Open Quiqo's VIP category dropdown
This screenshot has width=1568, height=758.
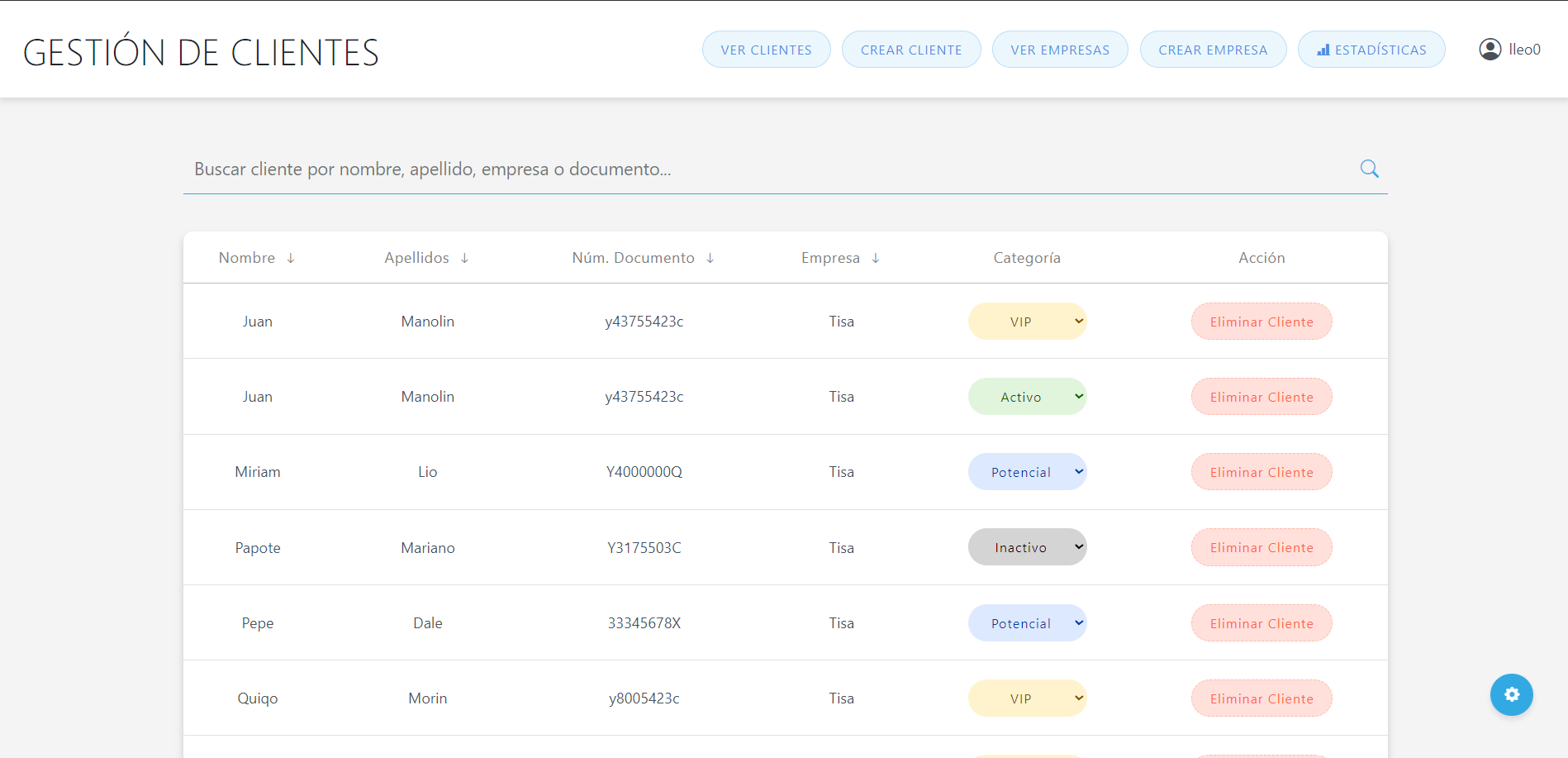[x=1027, y=698]
